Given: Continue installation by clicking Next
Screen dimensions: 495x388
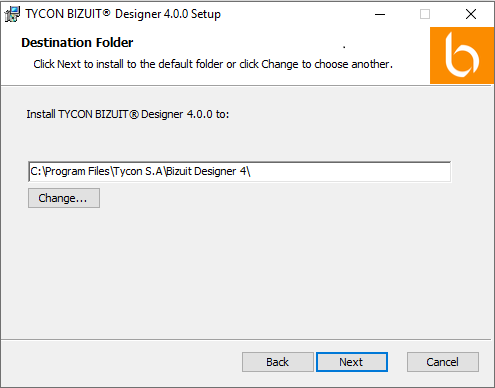Looking at the screenshot, I should tap(352, 362).
